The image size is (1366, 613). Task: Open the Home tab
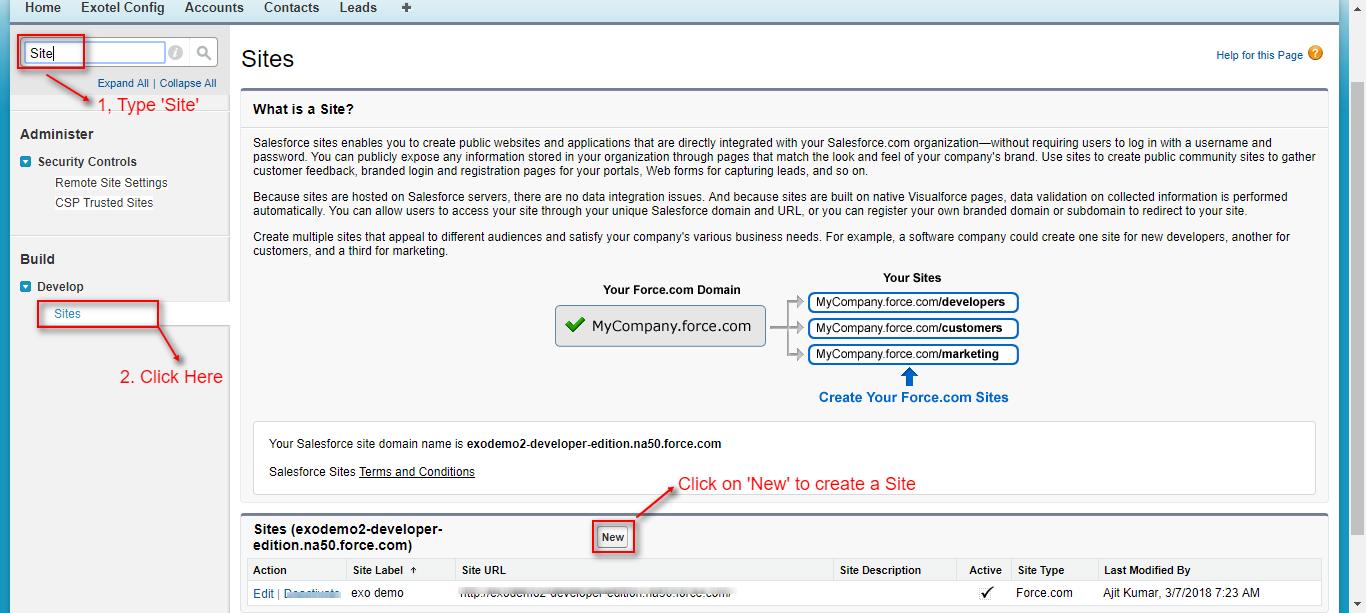42,8
